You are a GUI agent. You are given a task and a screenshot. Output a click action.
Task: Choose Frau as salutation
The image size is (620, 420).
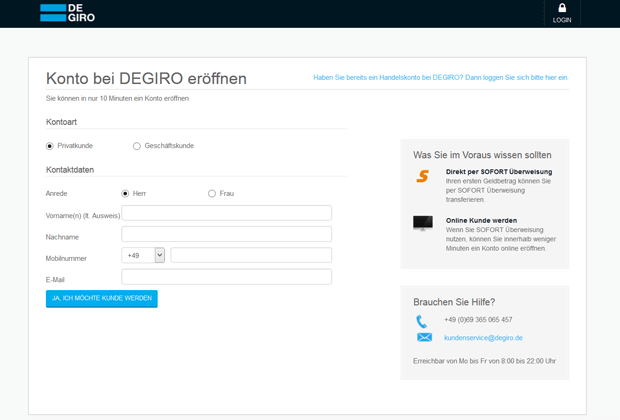pos(212,193)
